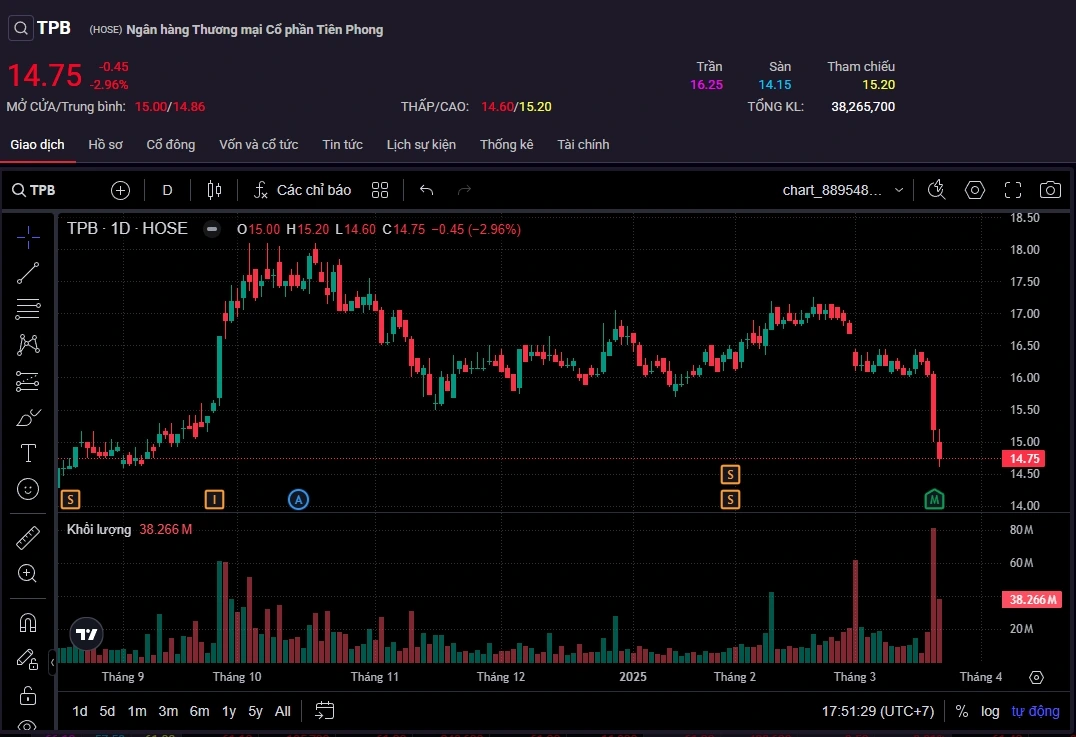The height and width of the screenshot is (737, 1076).
Task: Change chart candle style icon
Action: 214,190
